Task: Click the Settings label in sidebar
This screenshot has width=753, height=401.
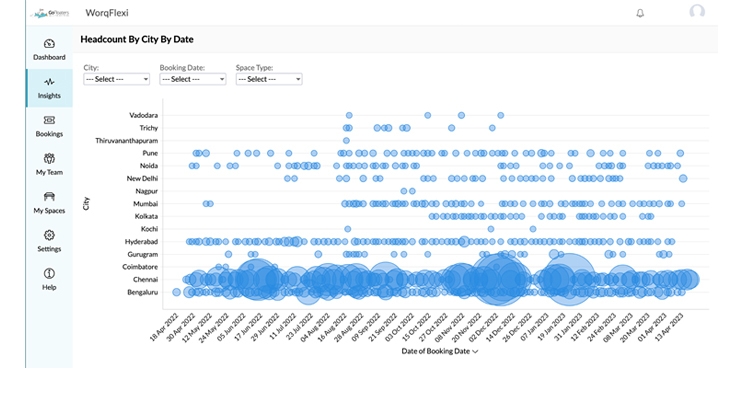Action: pyautogui.click(x=49, y=248)
